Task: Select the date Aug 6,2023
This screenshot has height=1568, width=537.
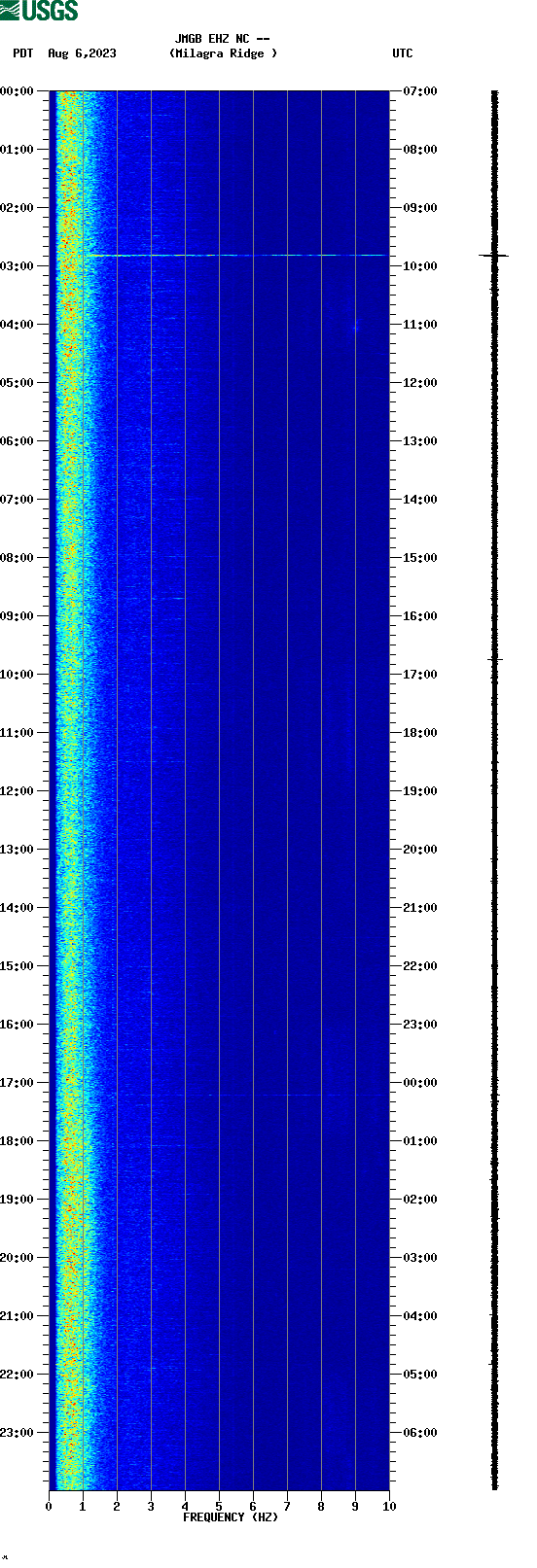Action: [x=82, y=53]
